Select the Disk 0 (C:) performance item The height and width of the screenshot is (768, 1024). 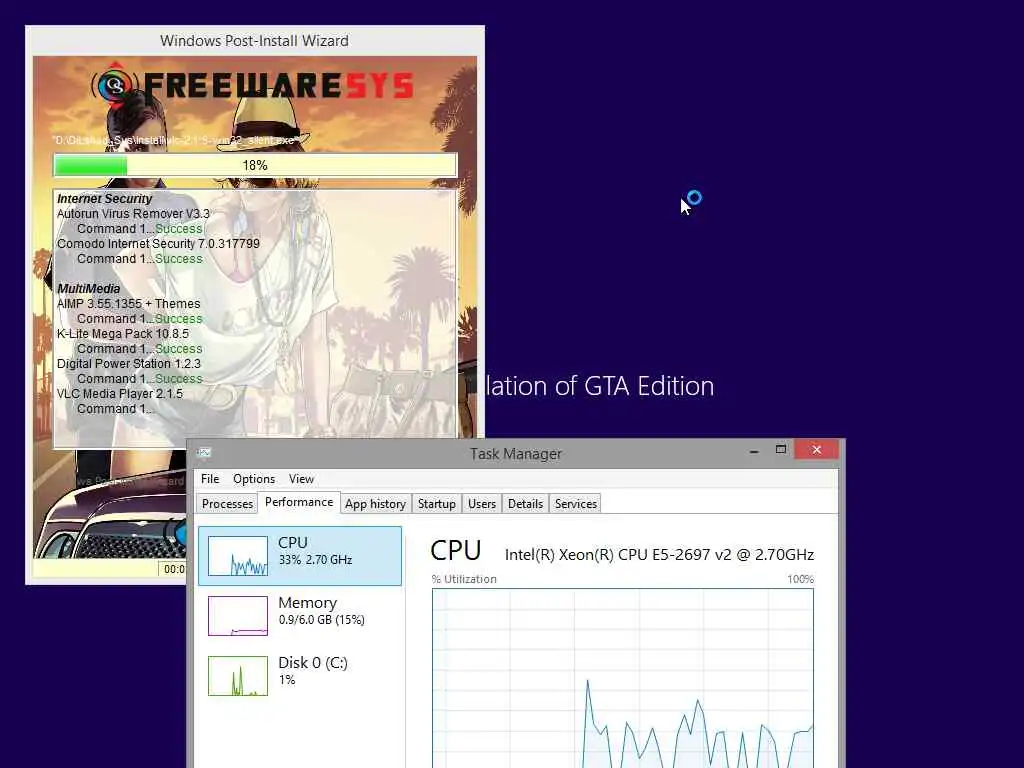(300, 675)
